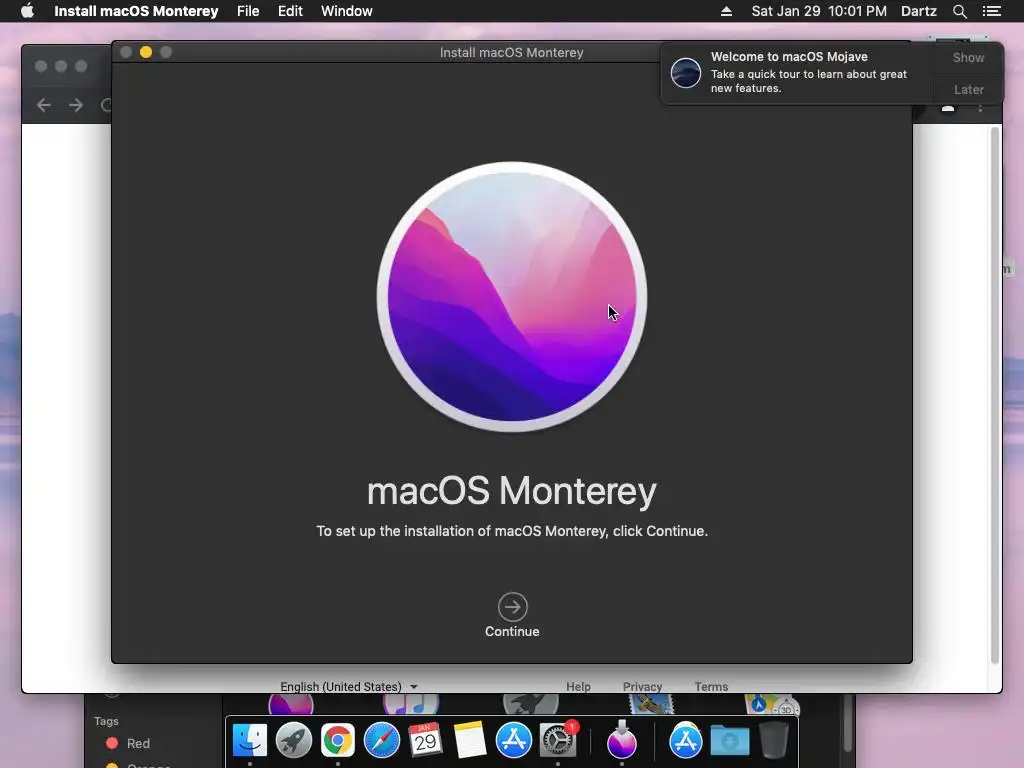Open the Apple menu
1024x768 pixels.
pyautogui.click(x=27, y=11)
